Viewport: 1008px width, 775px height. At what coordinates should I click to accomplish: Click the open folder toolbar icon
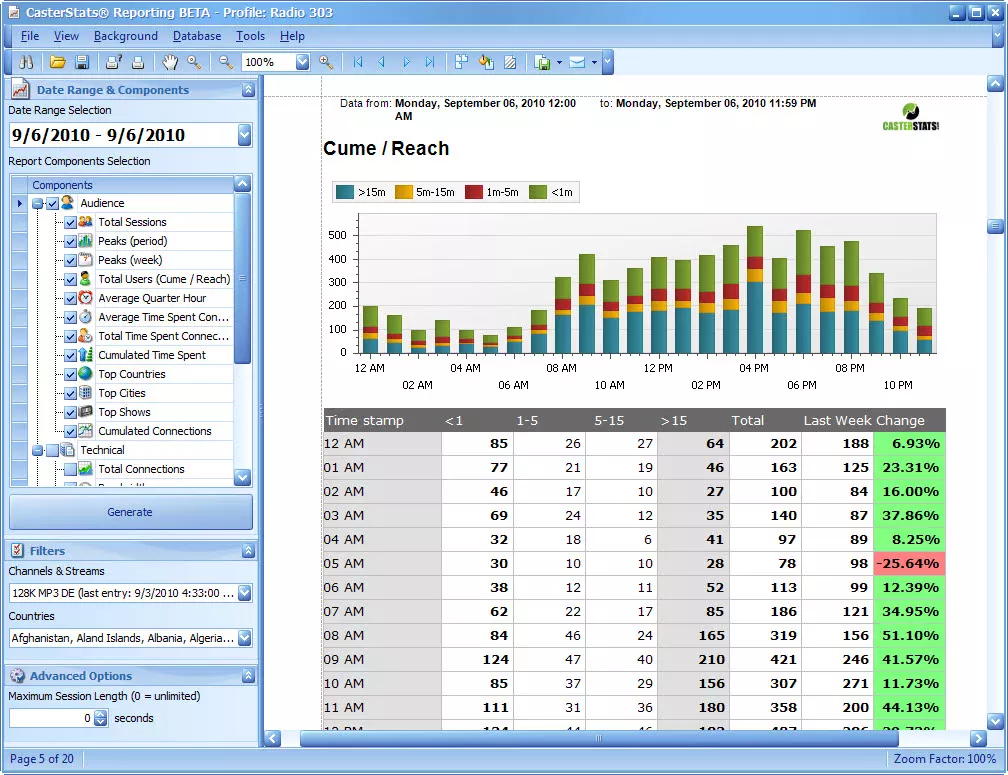58,62
